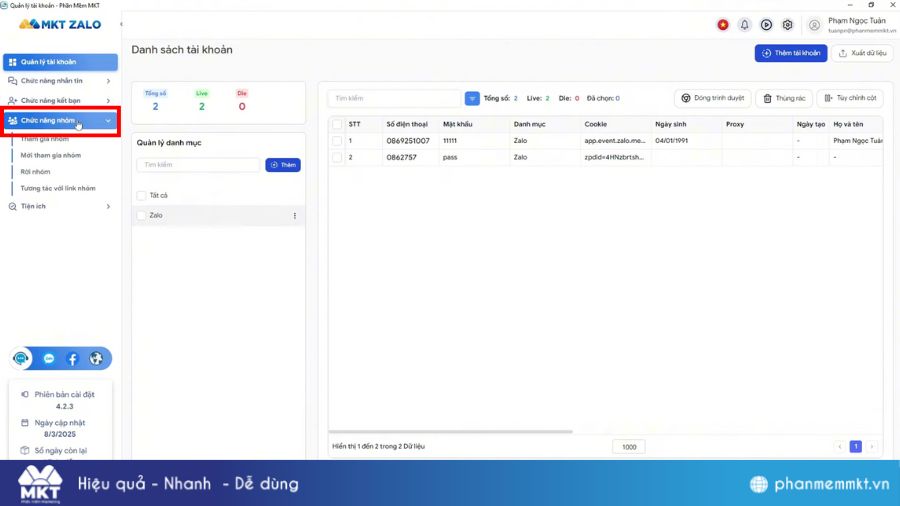Click the Số điện thoại column header
Screen dimensions: 900x506
[407, 124]
